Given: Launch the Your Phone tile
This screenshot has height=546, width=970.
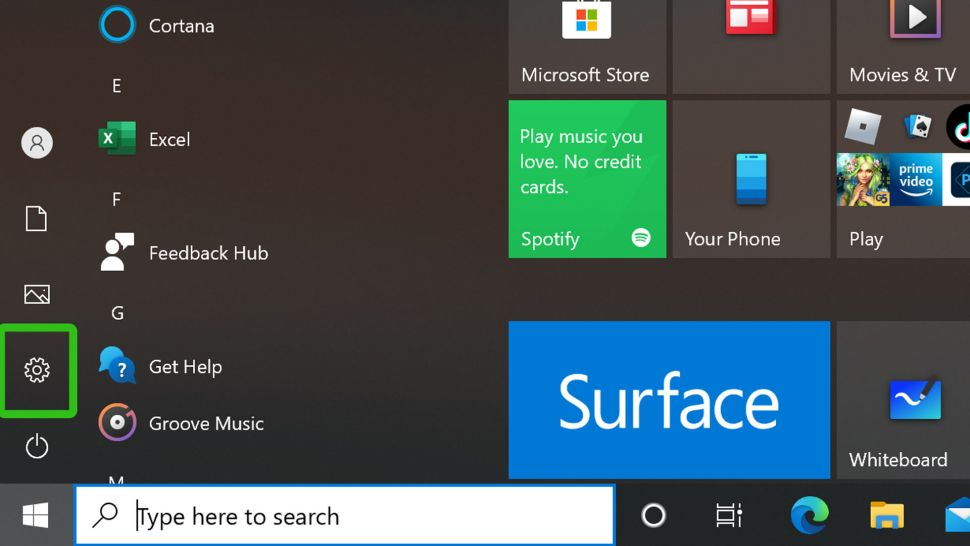Looking at the screenshot, I should (x=751, y=179).
